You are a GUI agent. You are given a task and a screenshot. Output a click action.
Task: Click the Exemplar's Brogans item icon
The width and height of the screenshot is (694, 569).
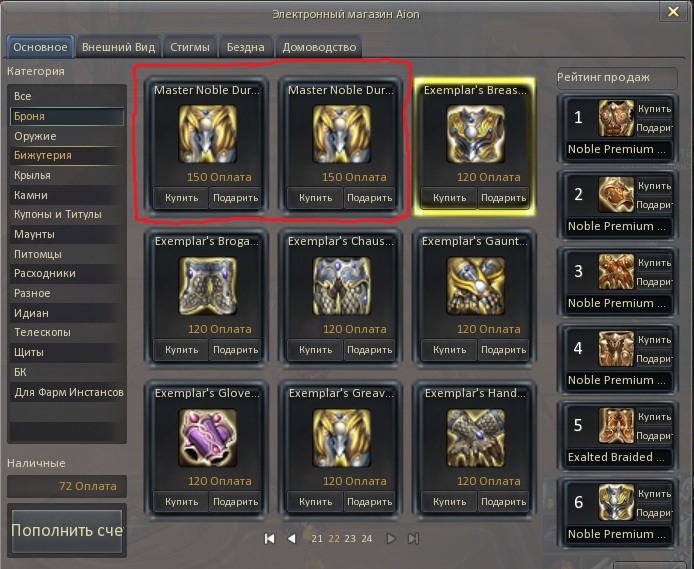click(208, 286)
